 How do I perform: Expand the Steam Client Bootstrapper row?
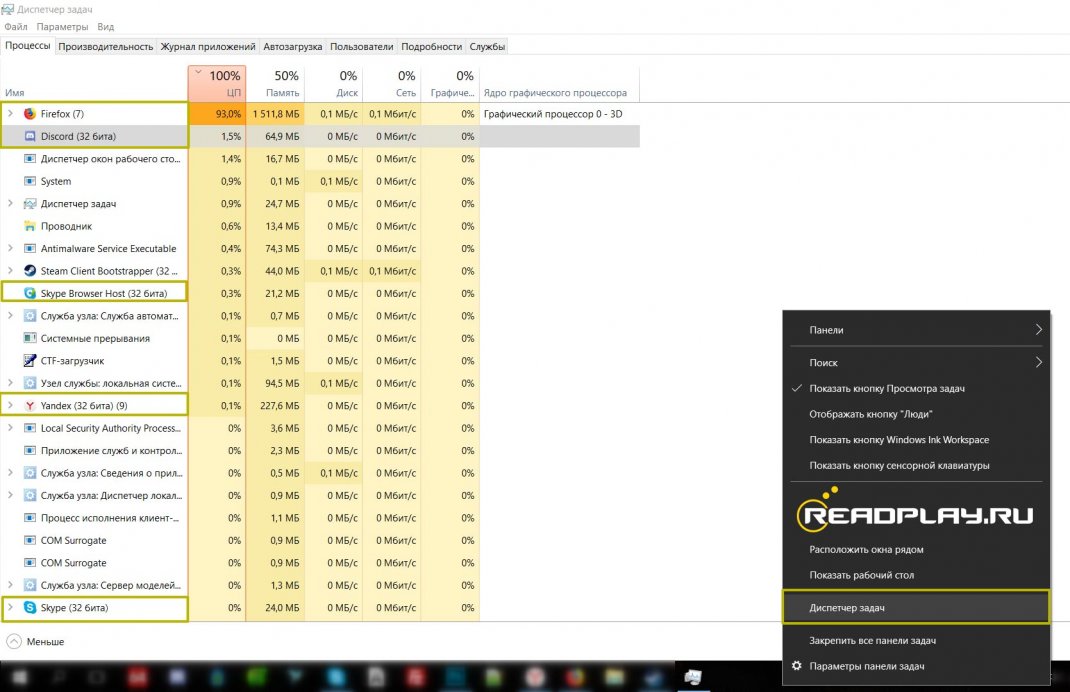(10, 271)
